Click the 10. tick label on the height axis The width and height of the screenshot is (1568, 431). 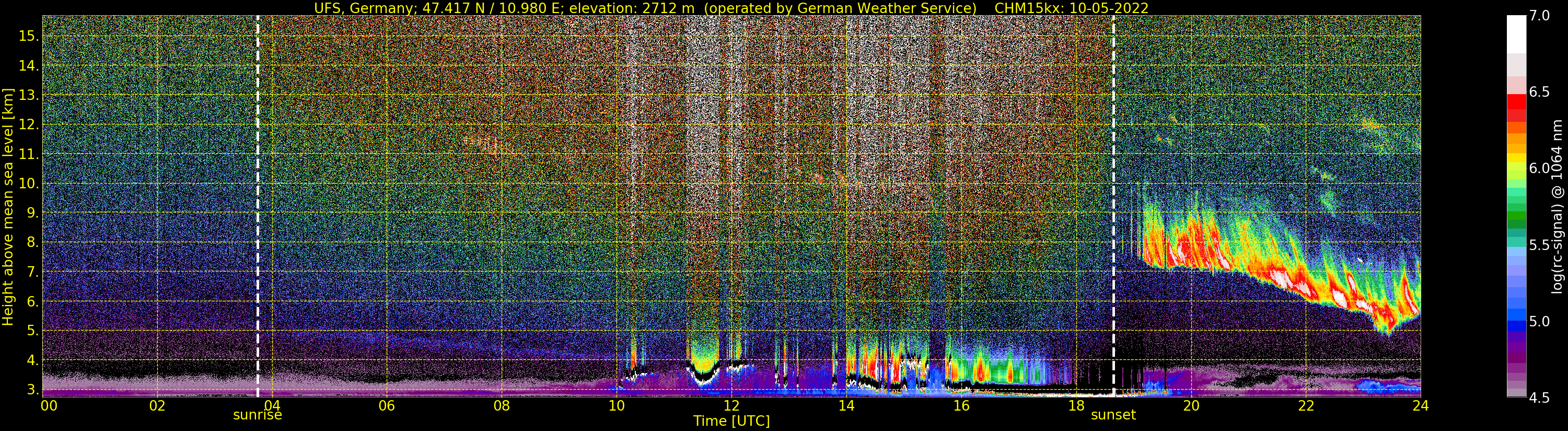tap(29, 184)
